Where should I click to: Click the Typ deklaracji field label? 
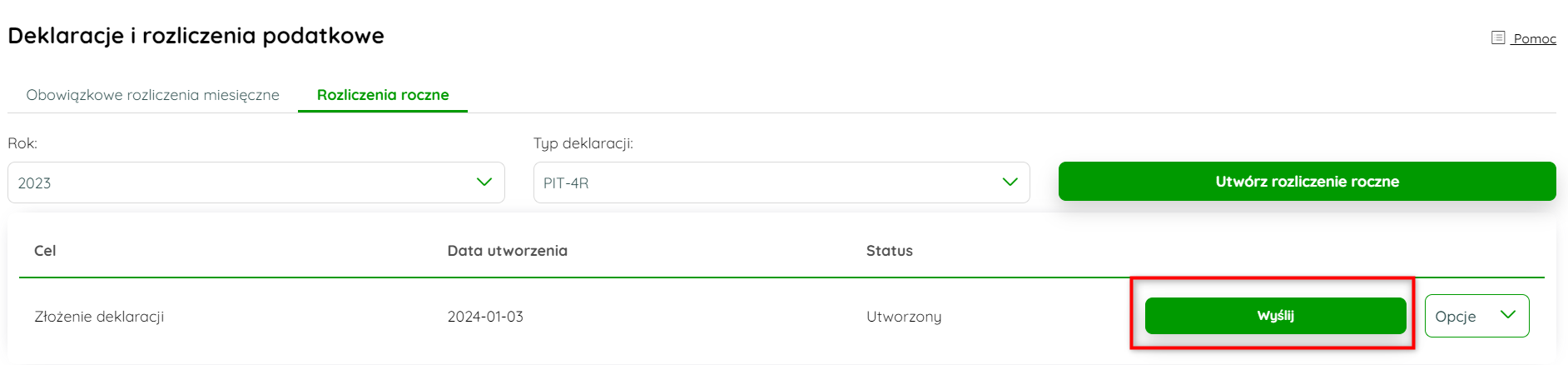coord(583,143)
